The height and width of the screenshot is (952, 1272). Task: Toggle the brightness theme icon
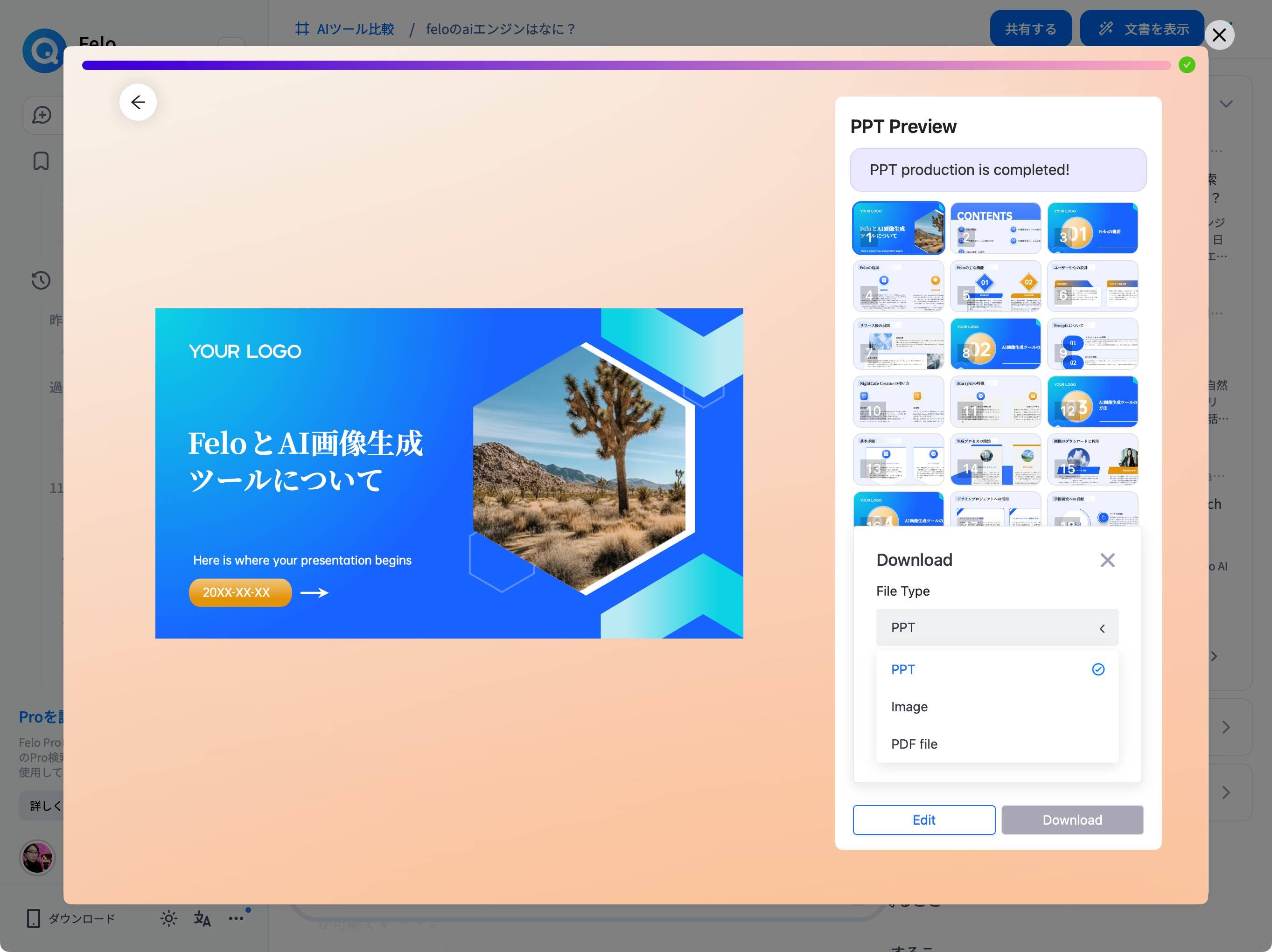168,919
